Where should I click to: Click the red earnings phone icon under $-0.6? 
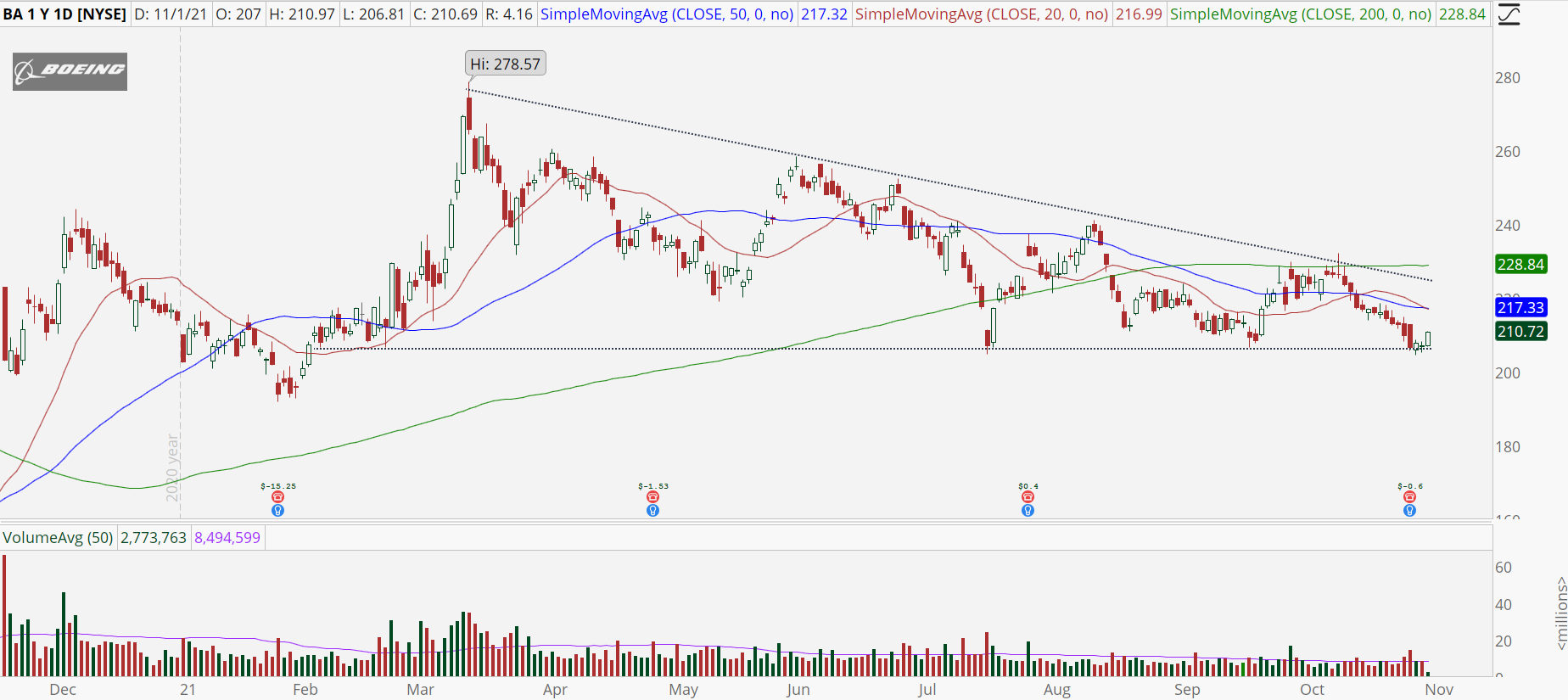(x=1409, y=497)
